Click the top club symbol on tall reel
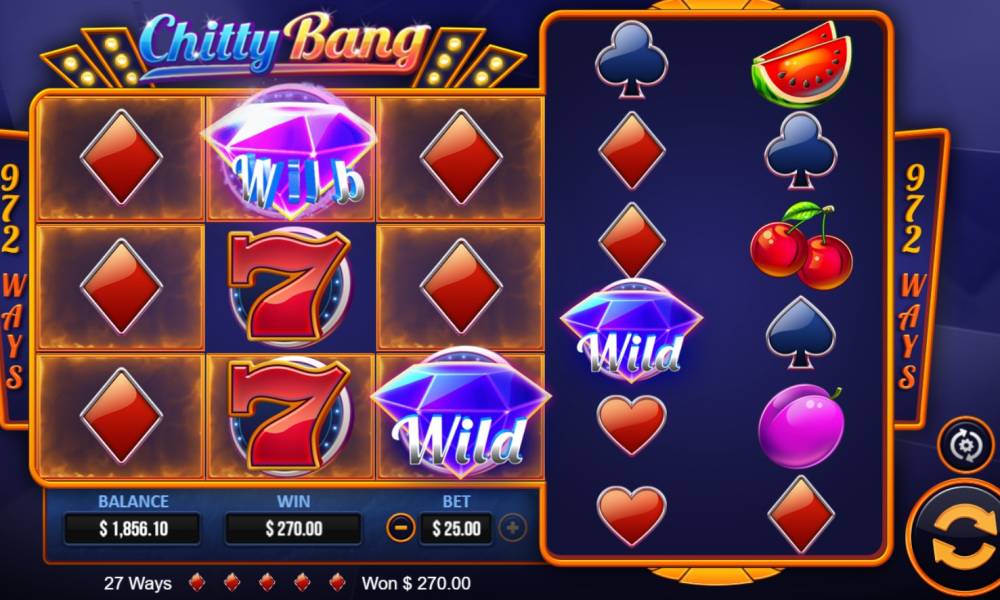Image resolution: width=1000 pixels, height=600 pixels. tap(631, 60)
